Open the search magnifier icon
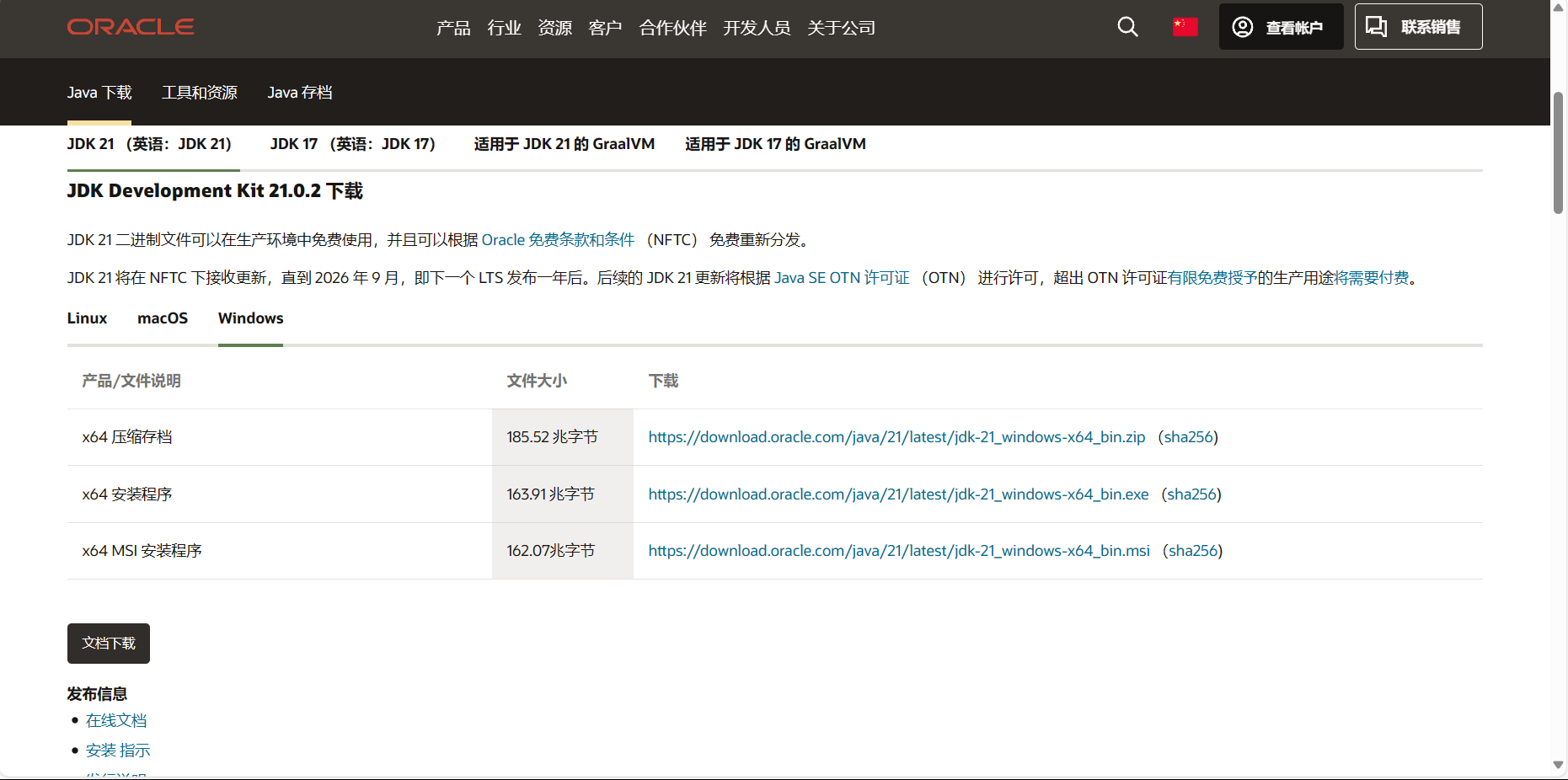1568x780 pixels. click(x=1127, y=27)
